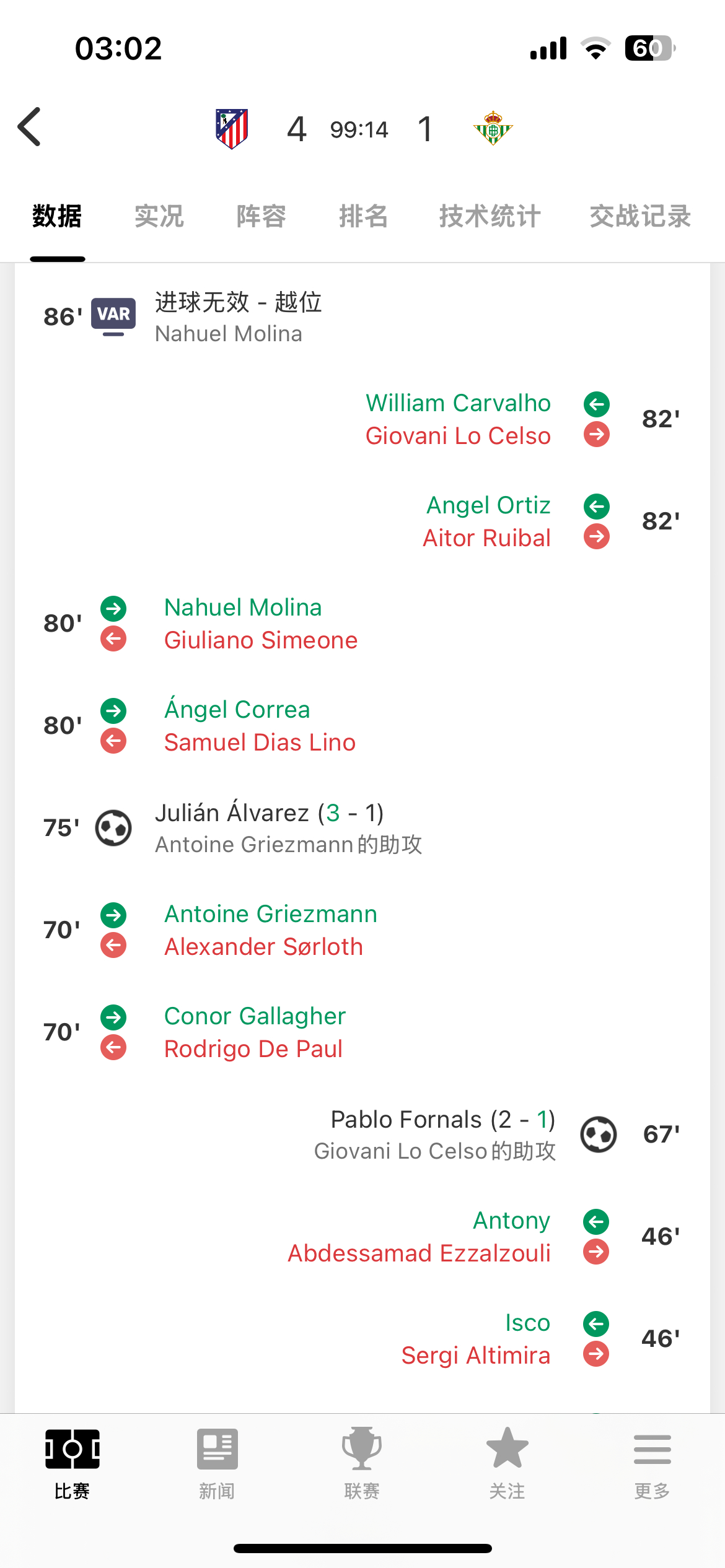Open the Real Betis crest
Viewport: 725px width, 1568px height.
493,128
